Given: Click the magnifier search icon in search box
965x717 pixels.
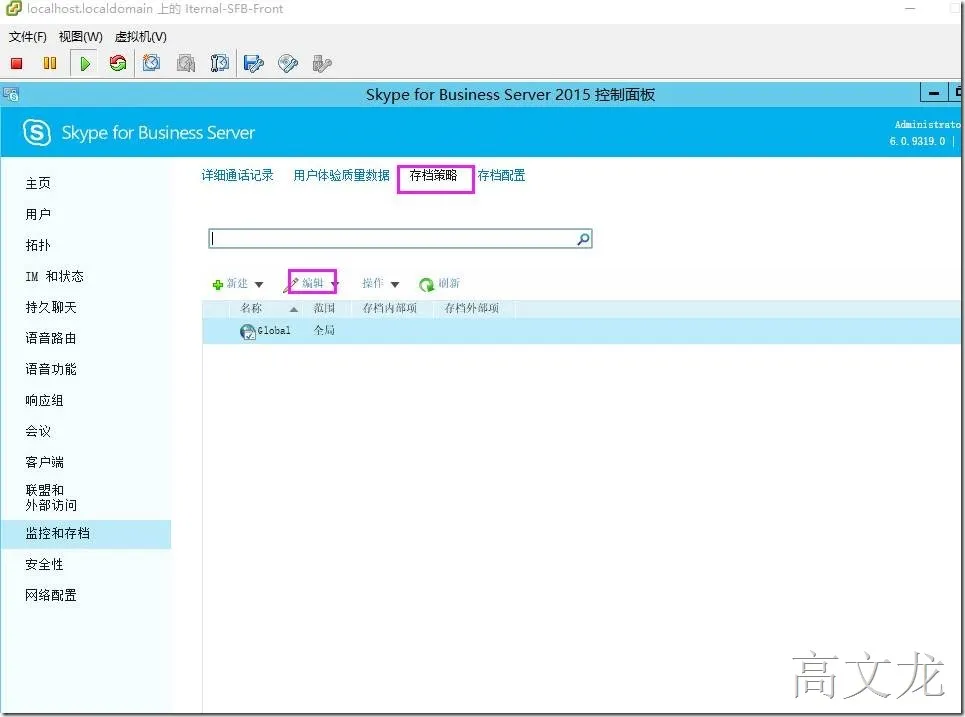Looking at the screenshot, I should click(x=583, y=239).
